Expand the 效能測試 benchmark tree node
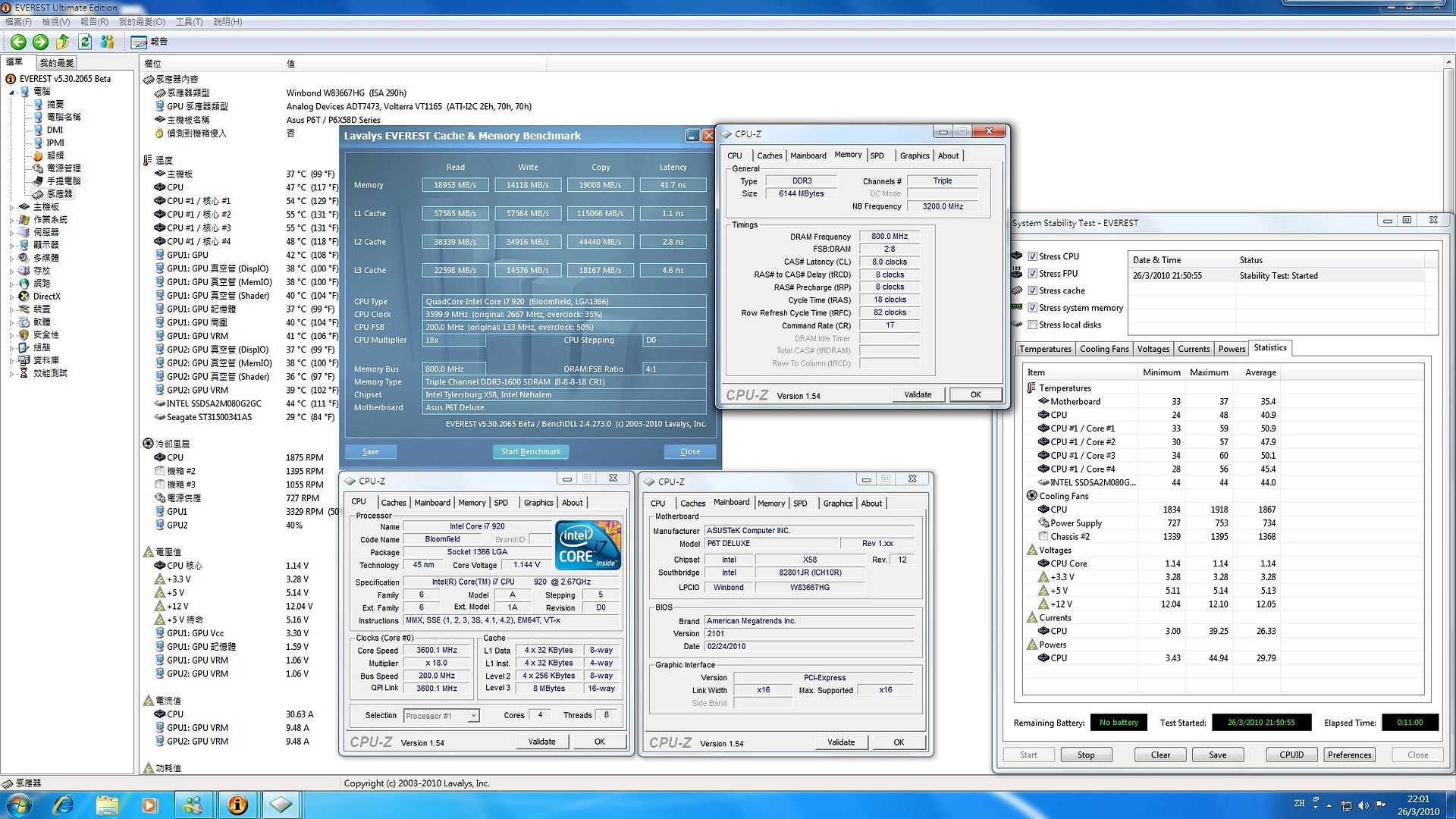The width and height of the screenshot is (1456, 819). tap(12, 373)
